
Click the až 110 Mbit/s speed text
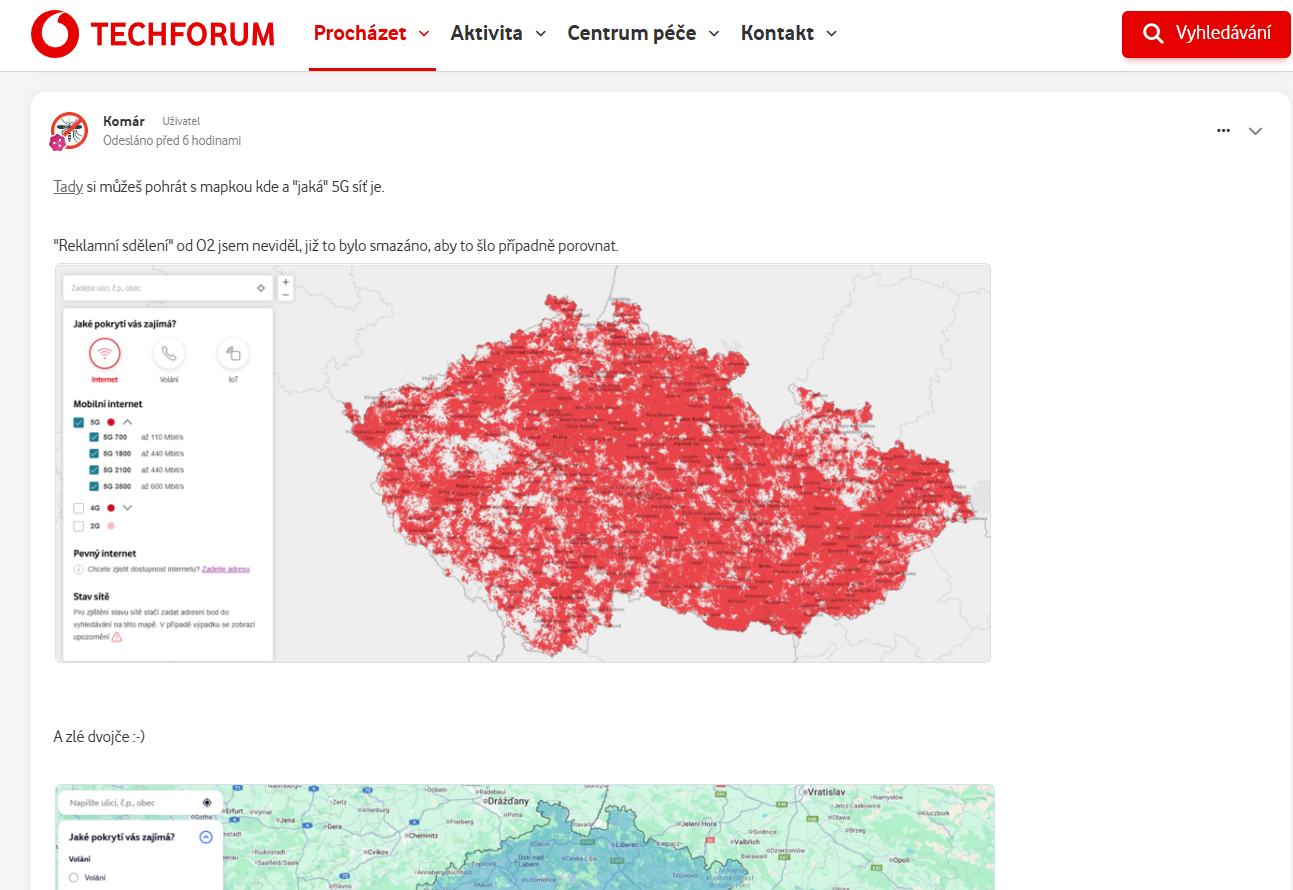pyautogui.click(x=162, y=438)
